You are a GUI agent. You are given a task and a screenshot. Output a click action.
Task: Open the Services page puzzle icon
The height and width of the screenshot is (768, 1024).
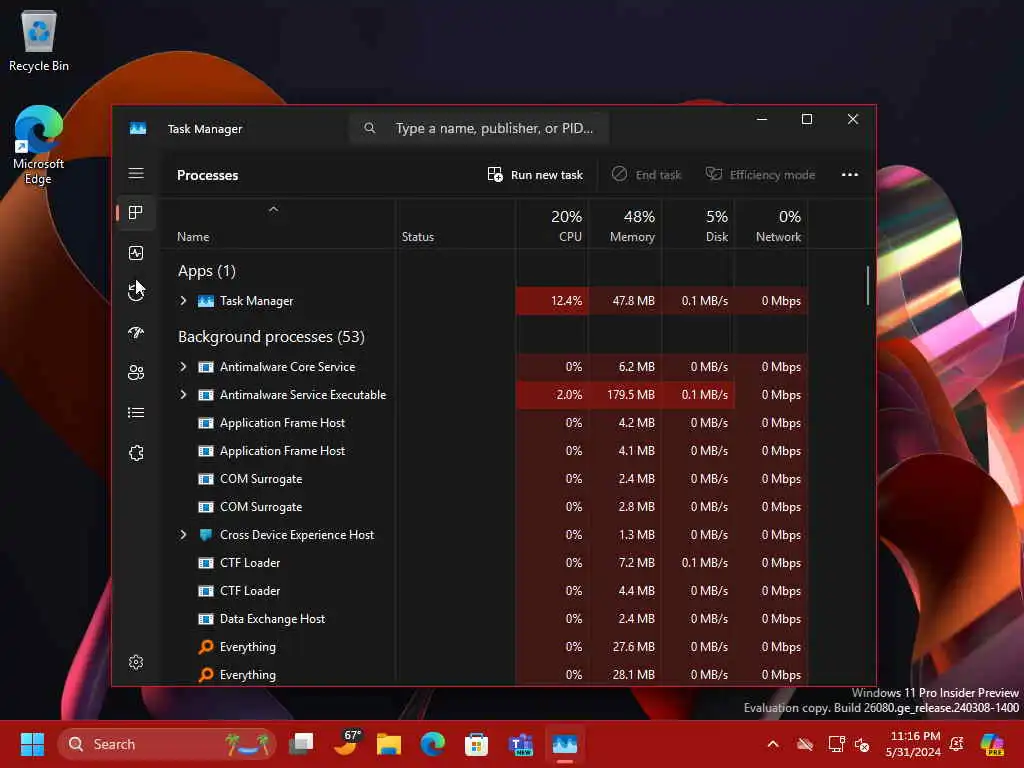click(136, 453)
